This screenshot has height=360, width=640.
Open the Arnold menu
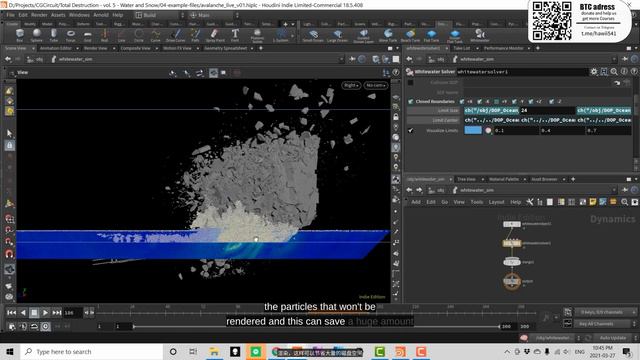click(x=101, y=15)
